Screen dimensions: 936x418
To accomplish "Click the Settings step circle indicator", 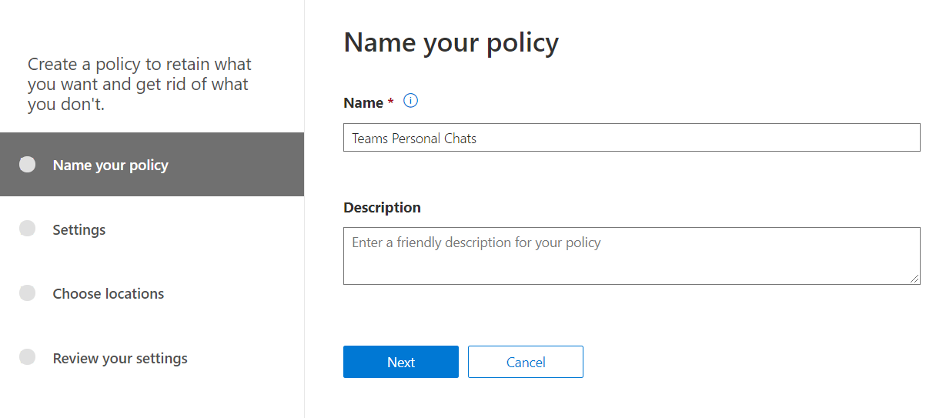I will click(x=27, y=229).
